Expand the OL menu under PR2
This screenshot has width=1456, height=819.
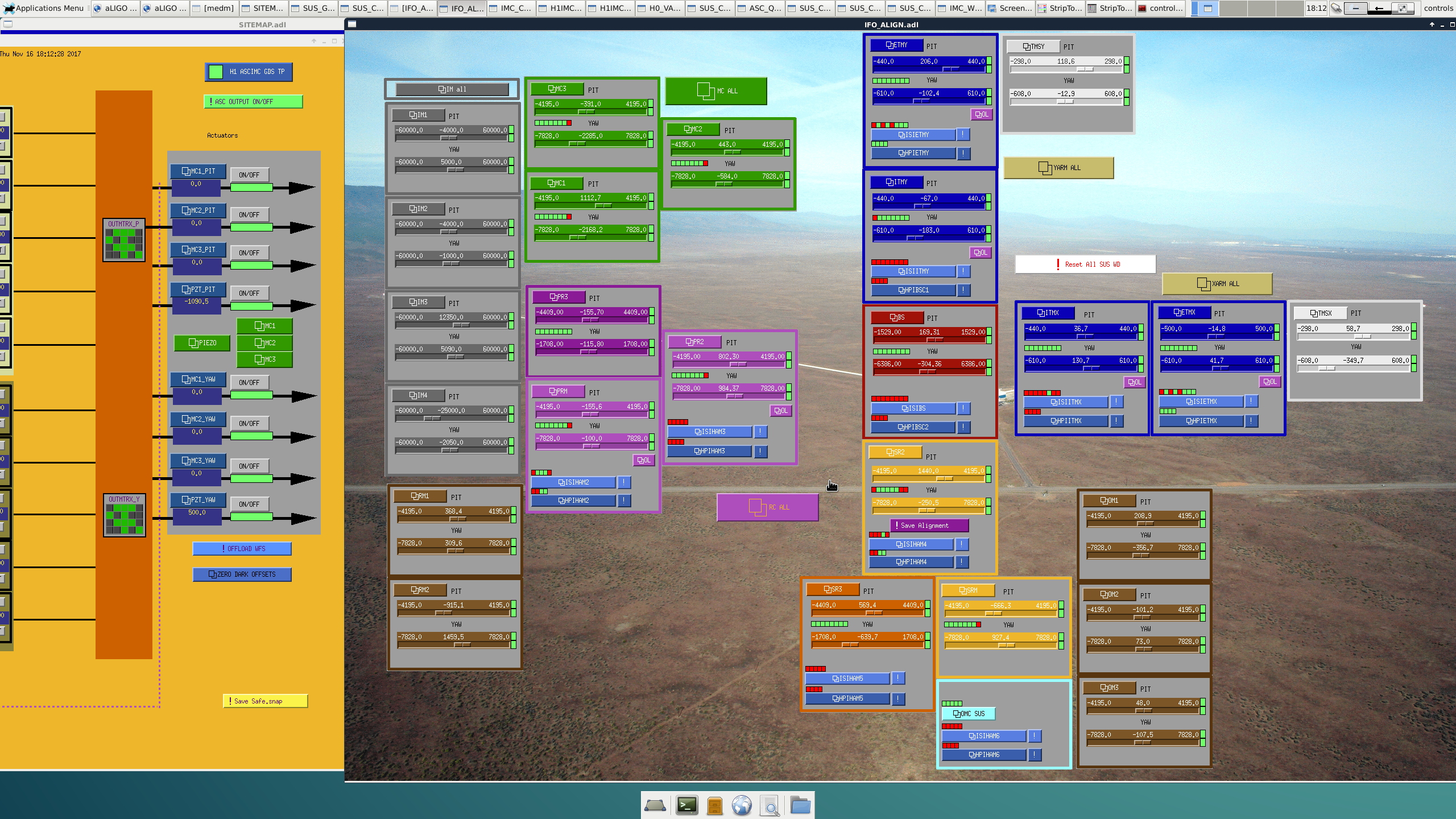[781, 411]
